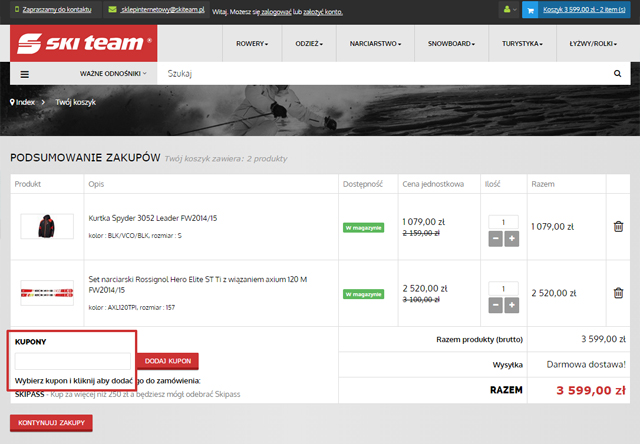Viewport: 640px width, 444px height.
Task: Increase quantity of Rossignol ski set
Action: [x=511, y=305]
